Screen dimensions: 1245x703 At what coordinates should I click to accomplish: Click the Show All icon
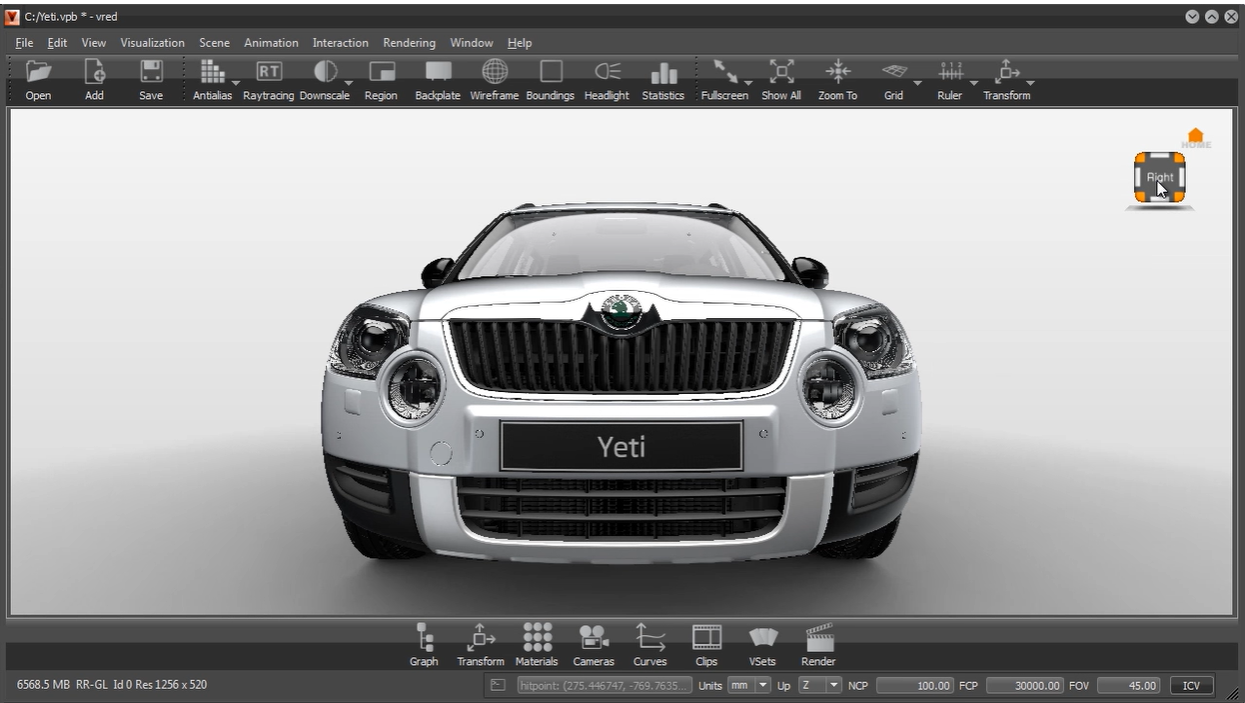click(x=781, y=72)
